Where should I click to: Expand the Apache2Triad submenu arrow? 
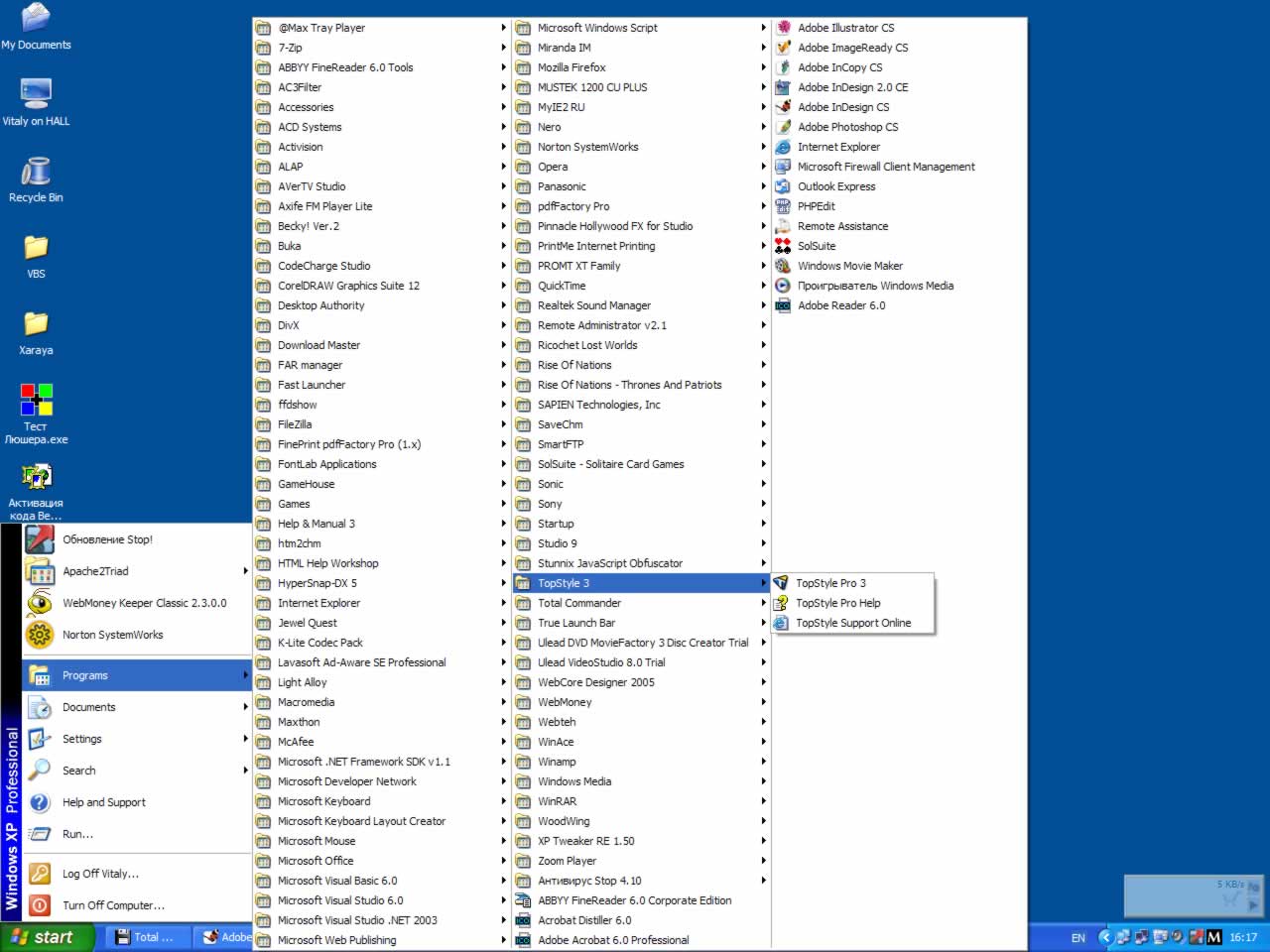(245, 571)
